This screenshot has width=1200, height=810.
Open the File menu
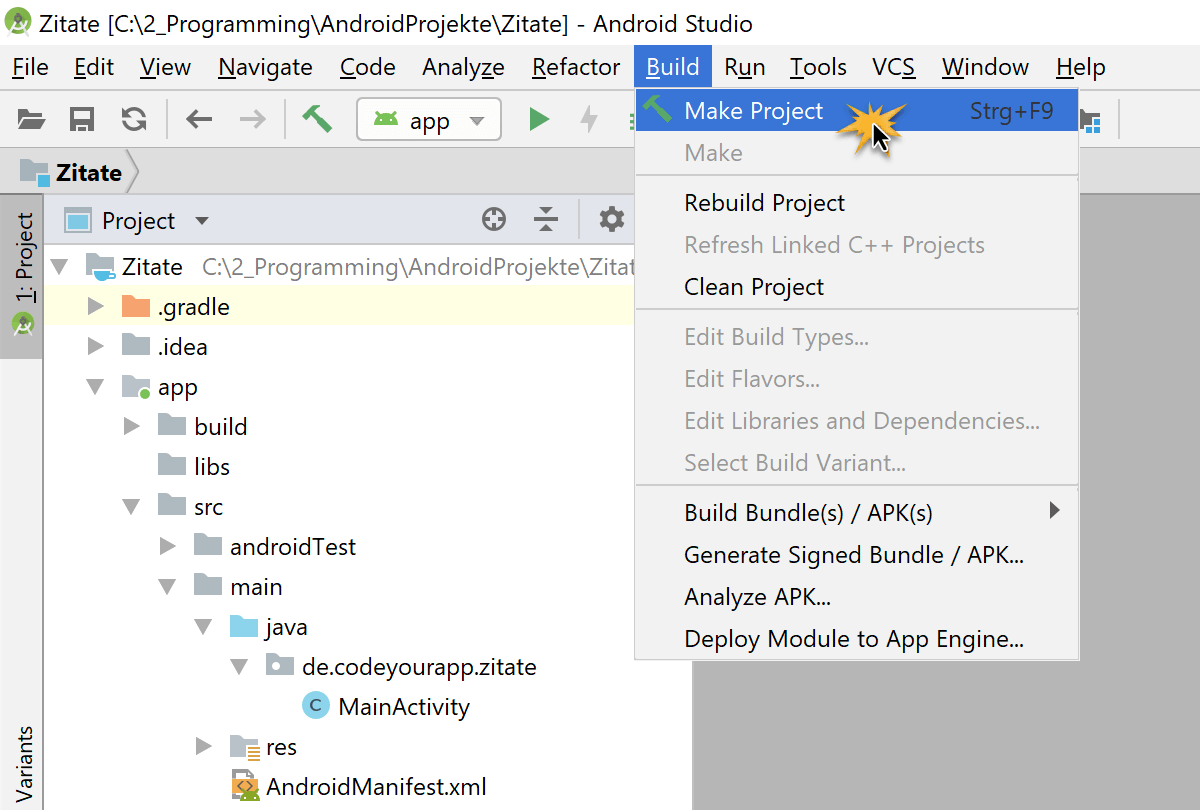tap(30, 67)
